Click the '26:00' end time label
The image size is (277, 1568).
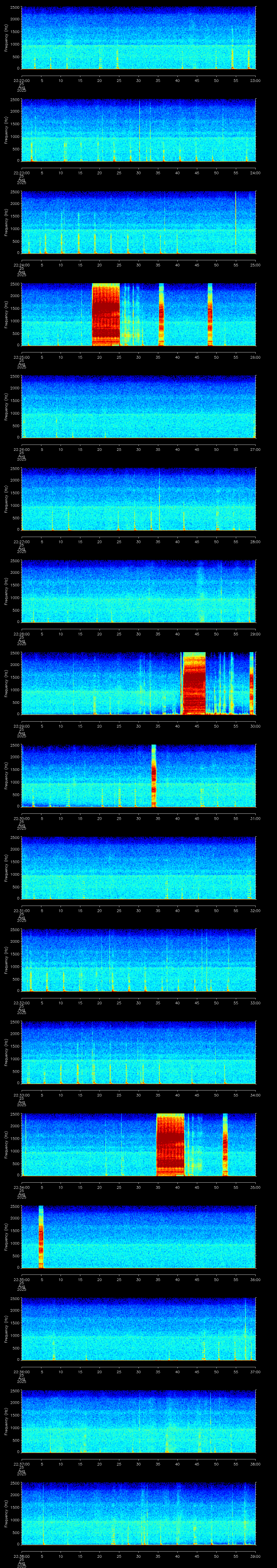(x=256, y=357)
